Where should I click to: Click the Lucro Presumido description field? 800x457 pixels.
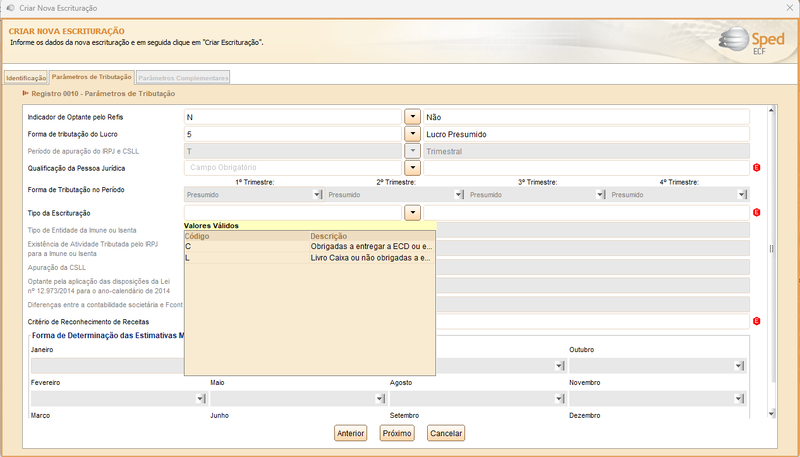(x=586, y=134)
